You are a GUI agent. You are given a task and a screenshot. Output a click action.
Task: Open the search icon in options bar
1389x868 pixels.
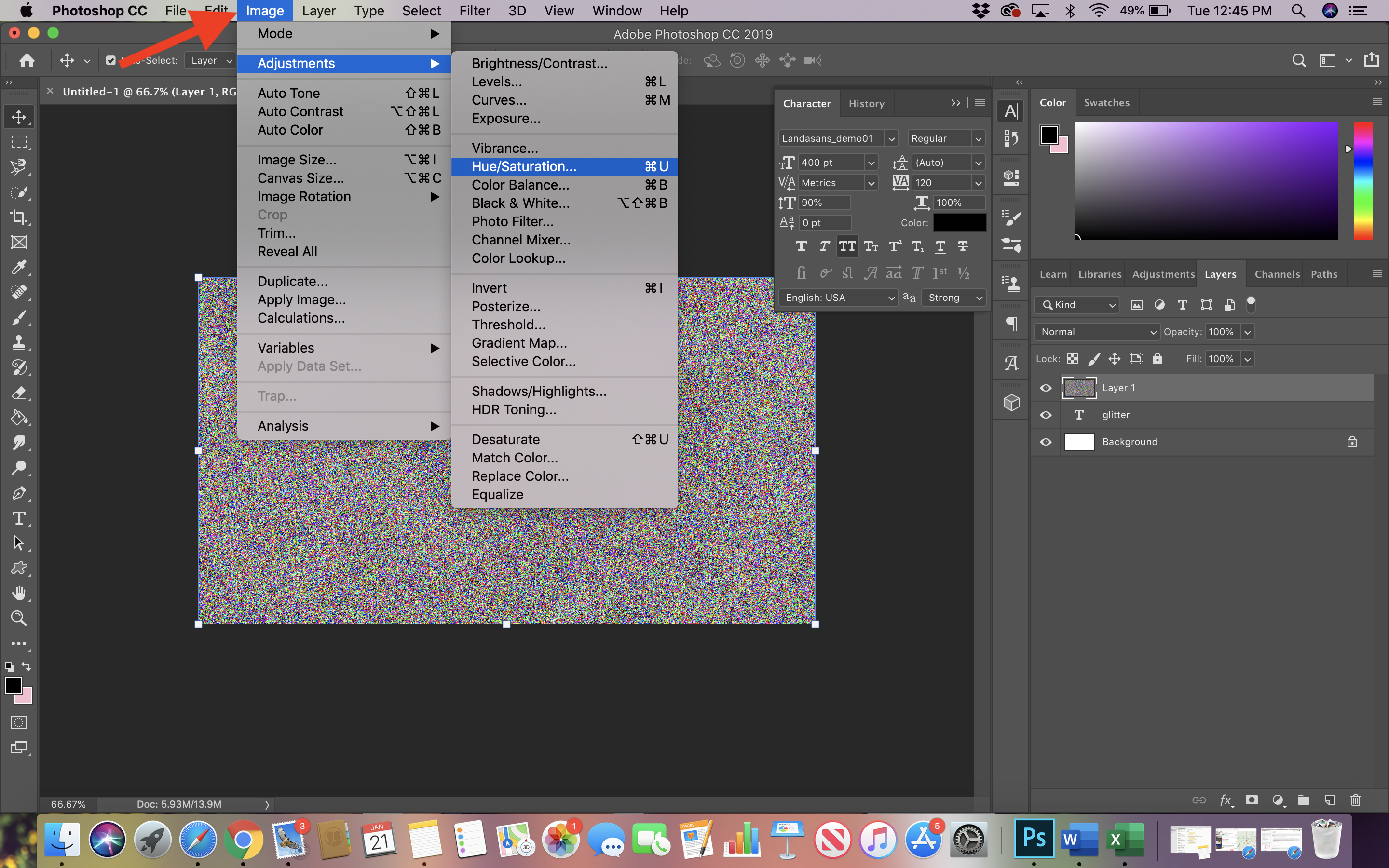[1299, 60]
